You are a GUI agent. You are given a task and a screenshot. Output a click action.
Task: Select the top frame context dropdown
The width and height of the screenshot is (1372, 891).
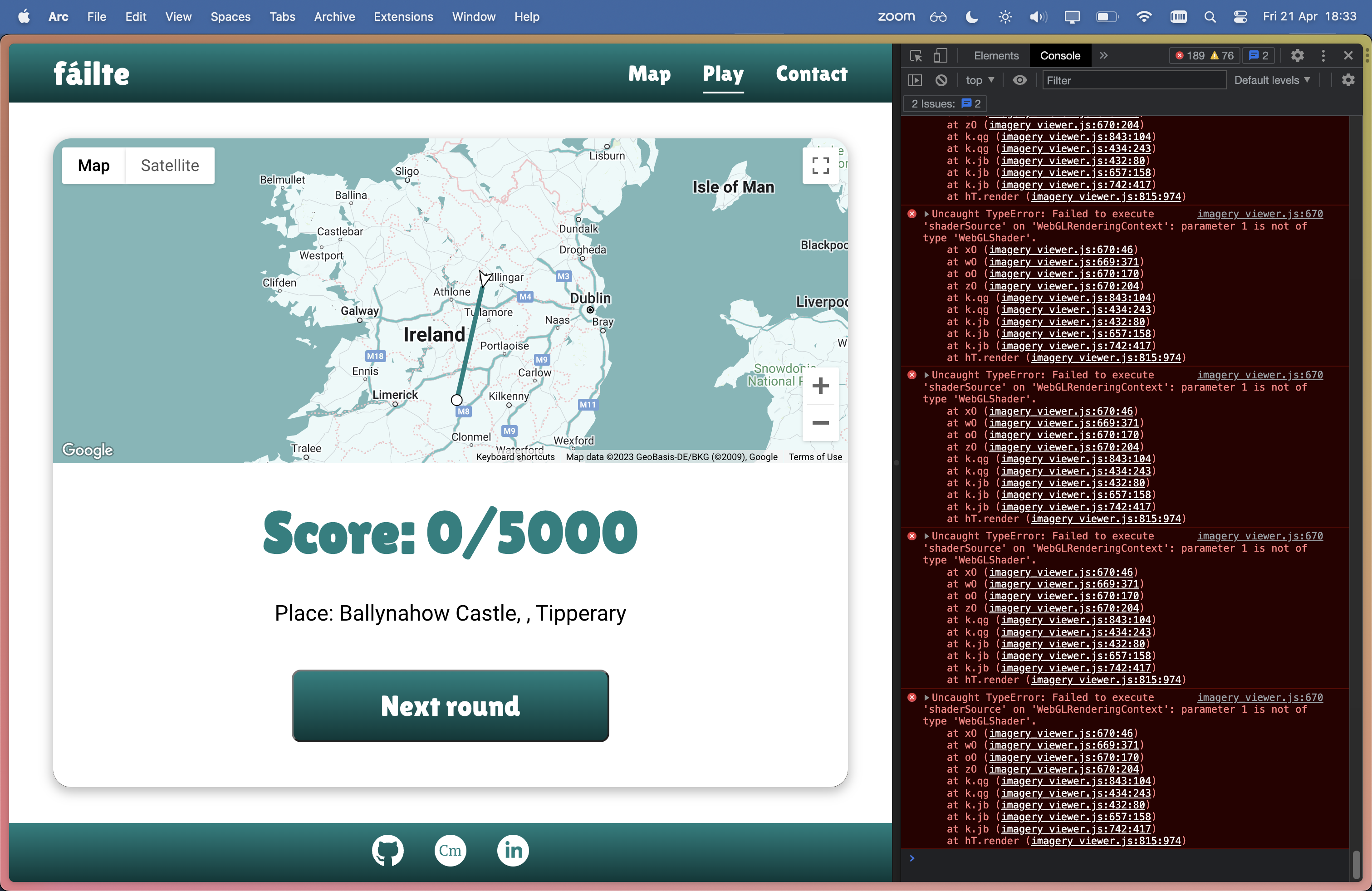pos(981,79)
